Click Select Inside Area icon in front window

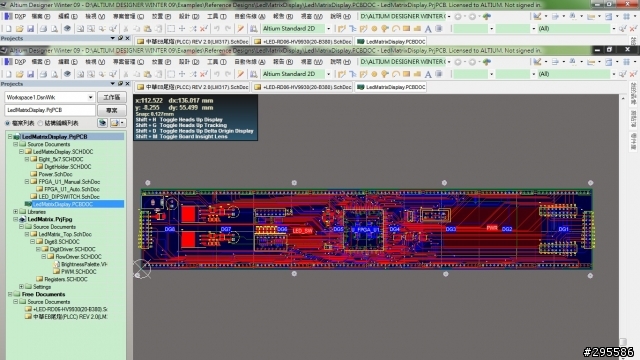coord(171,74)
